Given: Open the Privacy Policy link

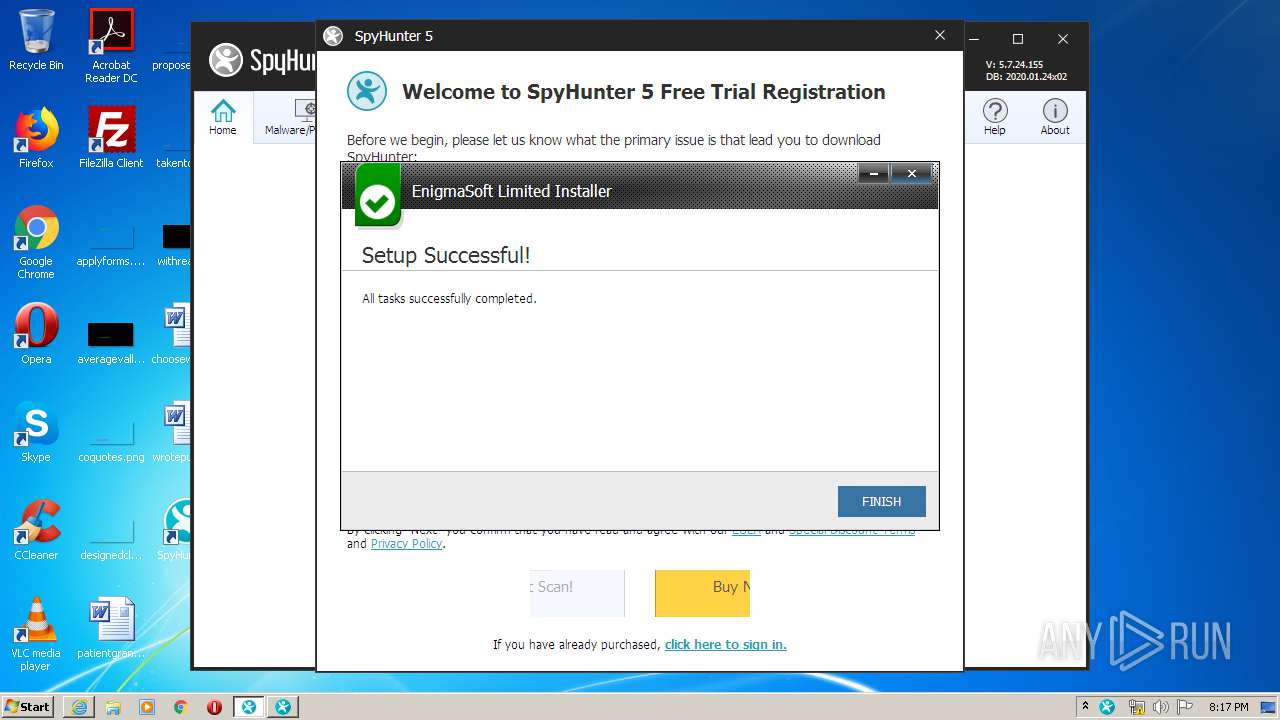Looking at the screenshot, I should pos(406,544).
